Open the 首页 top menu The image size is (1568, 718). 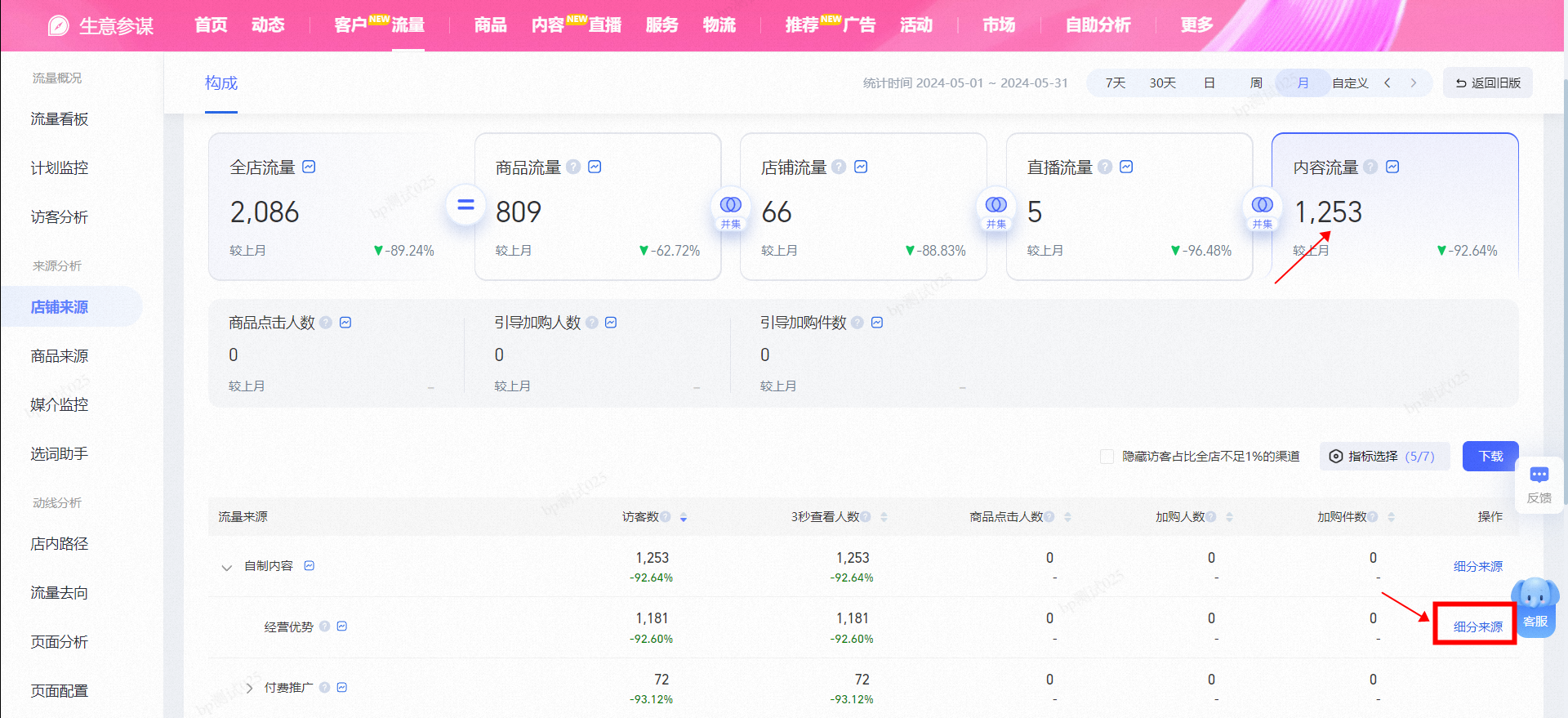[211, 25]
